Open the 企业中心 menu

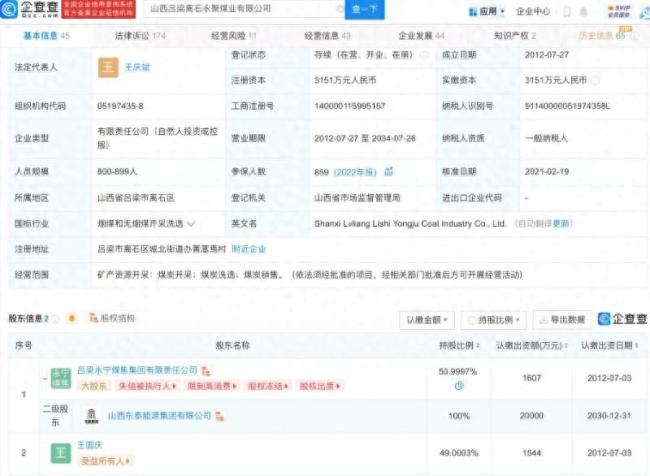point(534,12)
